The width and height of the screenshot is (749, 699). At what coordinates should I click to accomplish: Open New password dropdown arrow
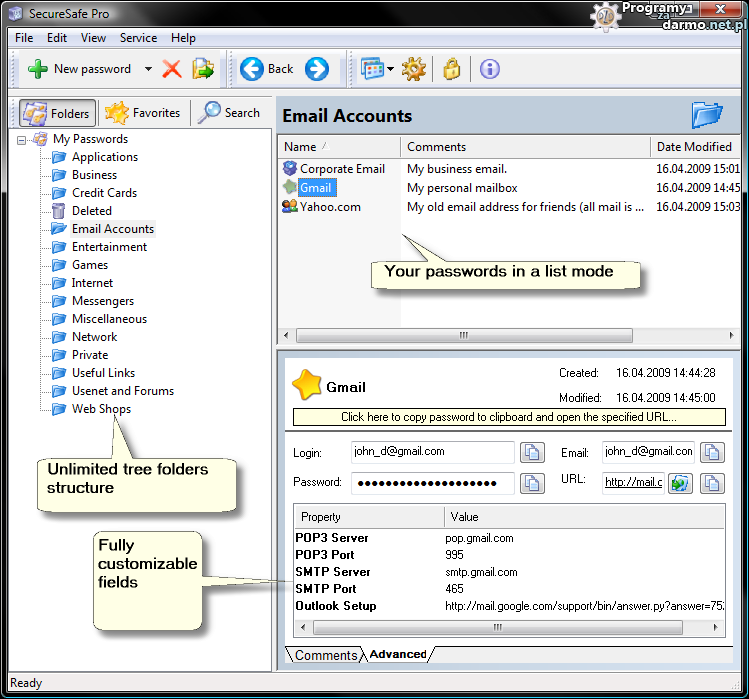(x=148, y=69)
